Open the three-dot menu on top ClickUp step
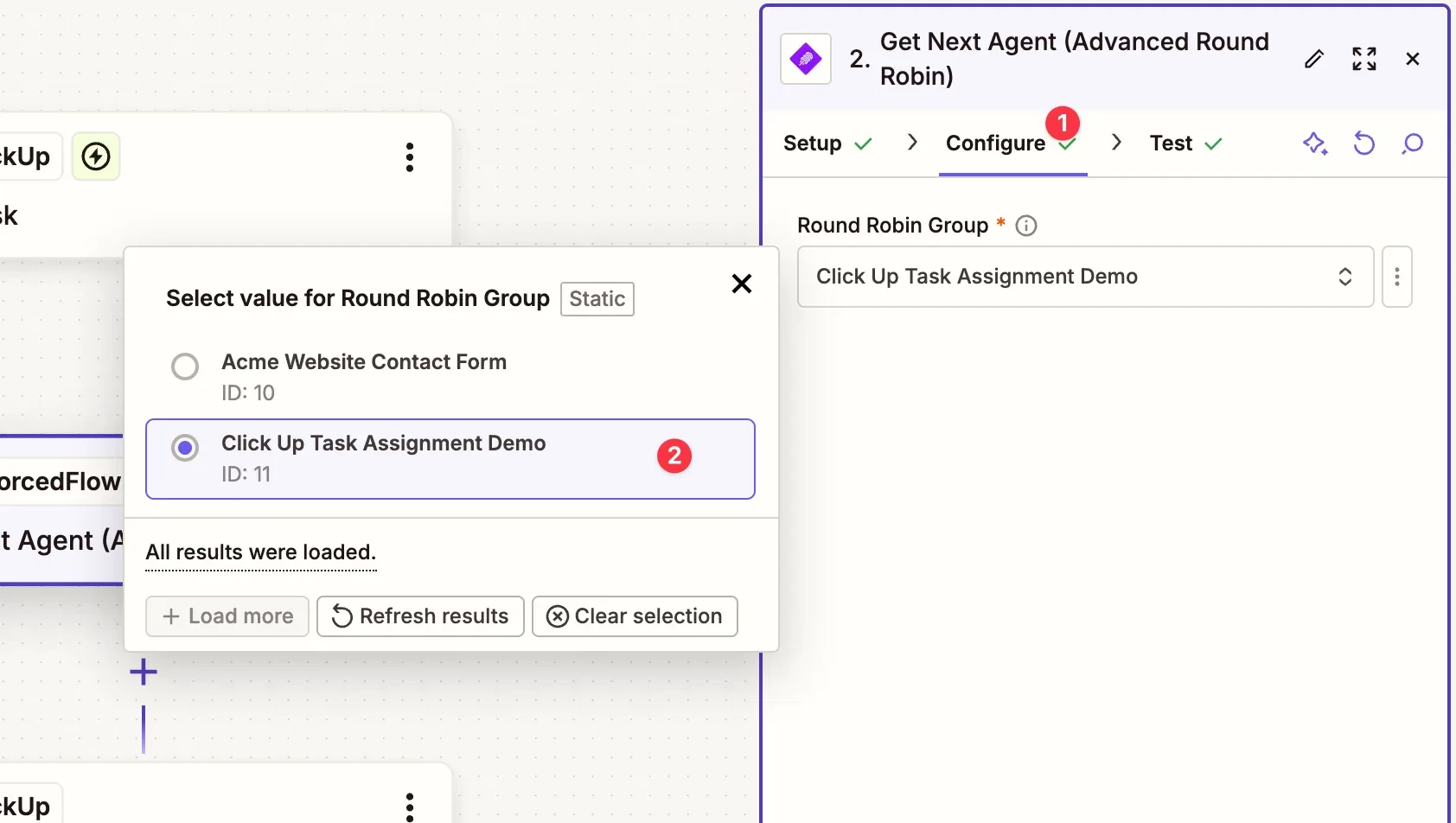Screen dimensions: 1456x823 pyautogui.click(x=410, y=157)
